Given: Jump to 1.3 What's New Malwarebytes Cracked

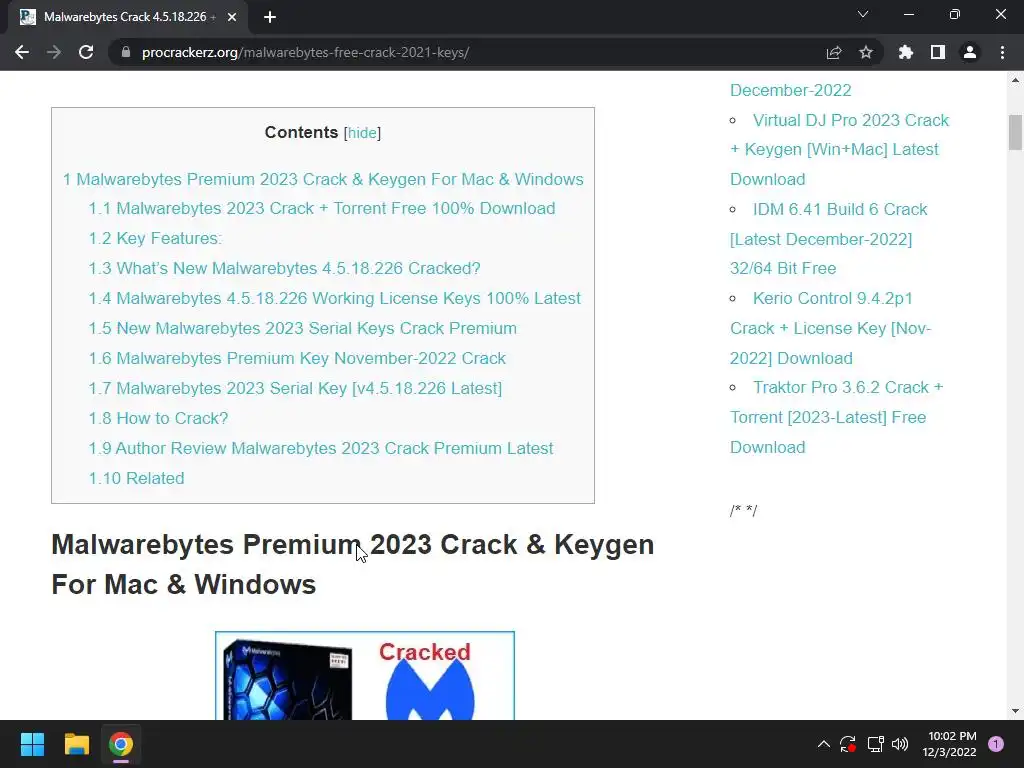Looking at the screenshot, I should [x=284, y=268].
